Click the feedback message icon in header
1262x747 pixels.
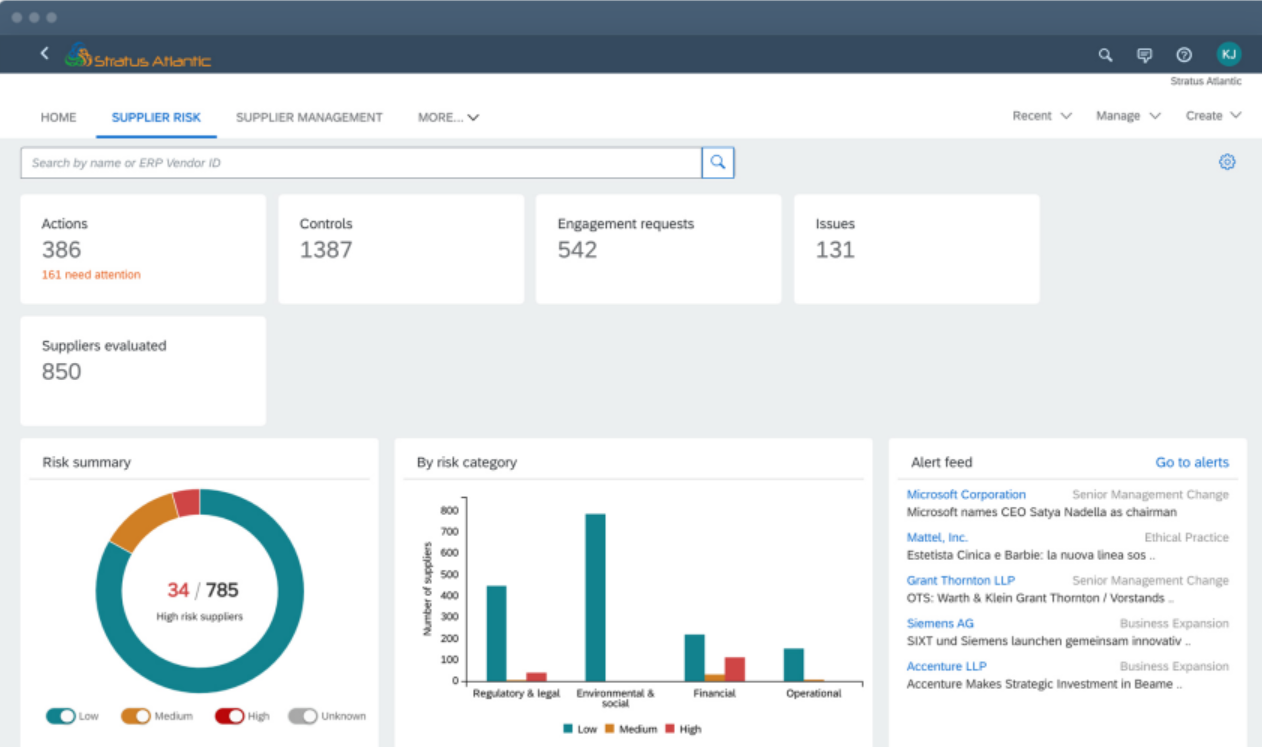point(1144,55)
